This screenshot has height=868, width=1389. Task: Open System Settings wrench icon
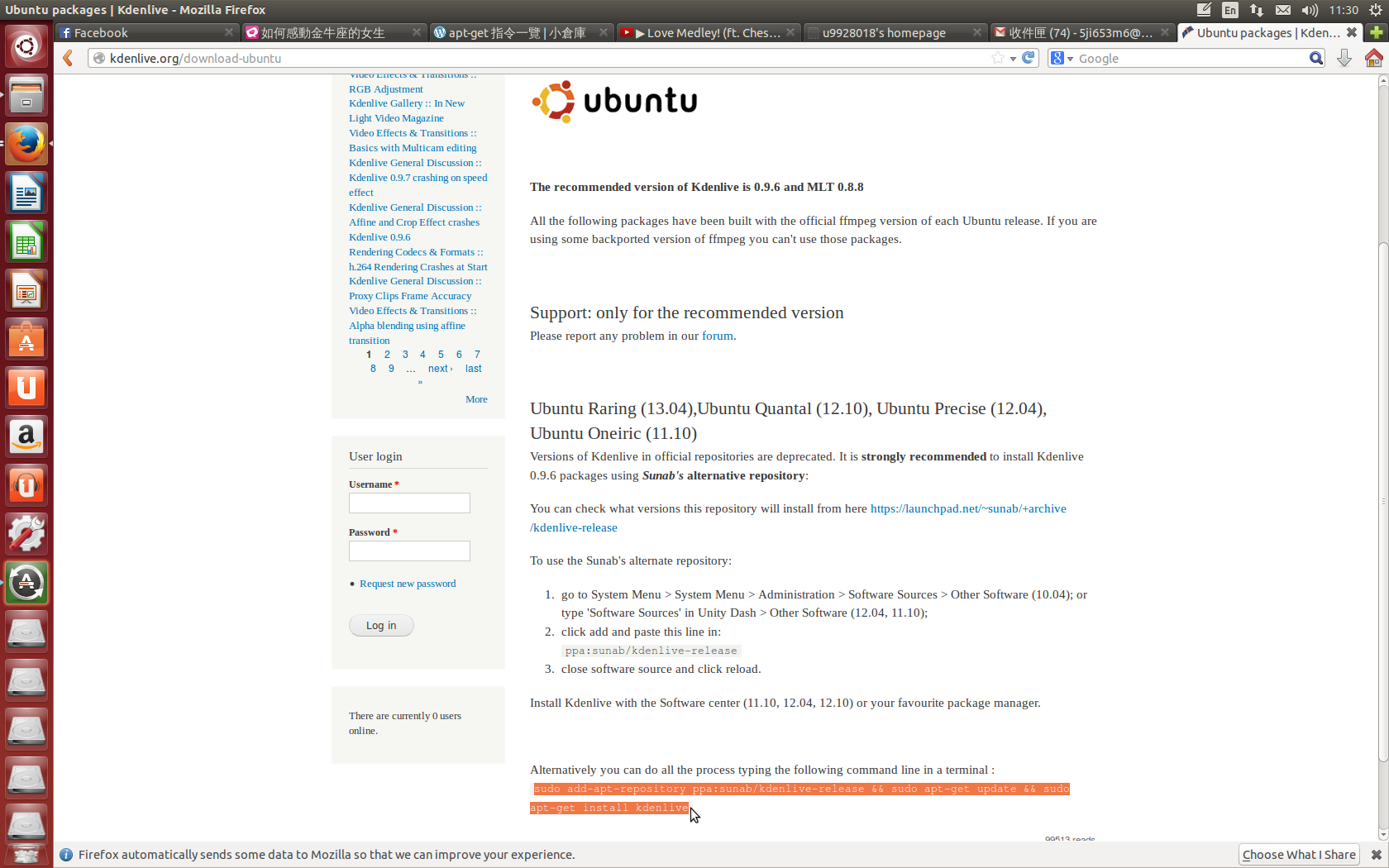26,534
